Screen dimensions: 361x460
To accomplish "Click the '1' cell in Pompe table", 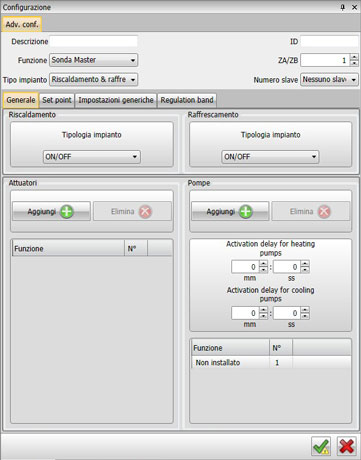I will pos(281,363).
